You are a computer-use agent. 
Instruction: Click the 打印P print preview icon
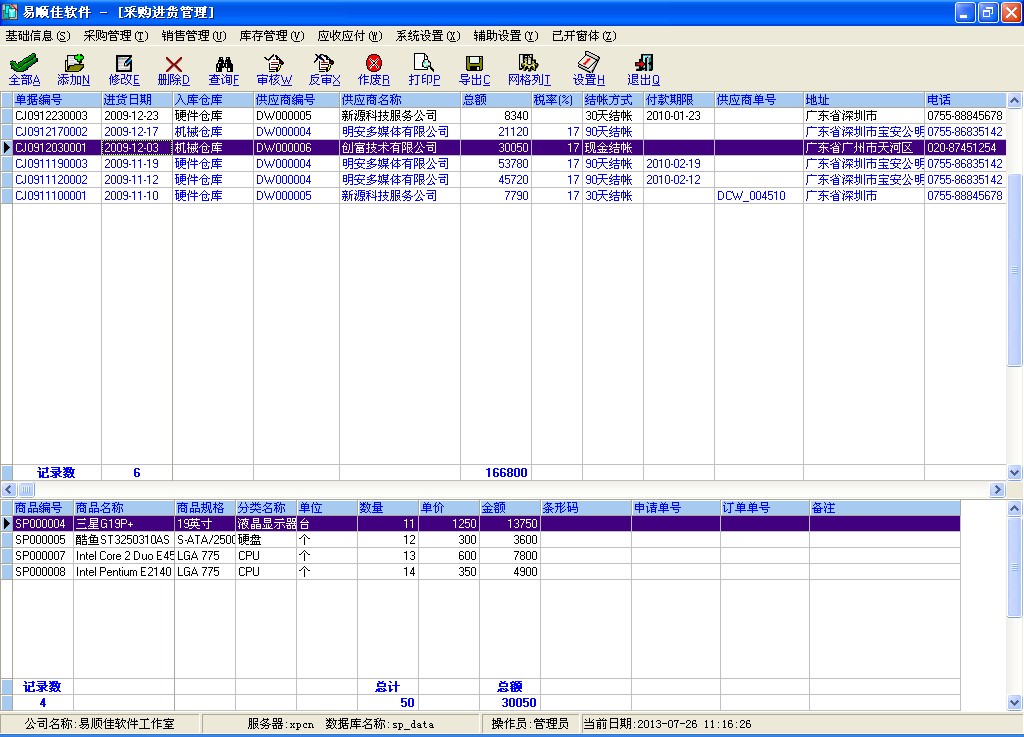[424, 63]
